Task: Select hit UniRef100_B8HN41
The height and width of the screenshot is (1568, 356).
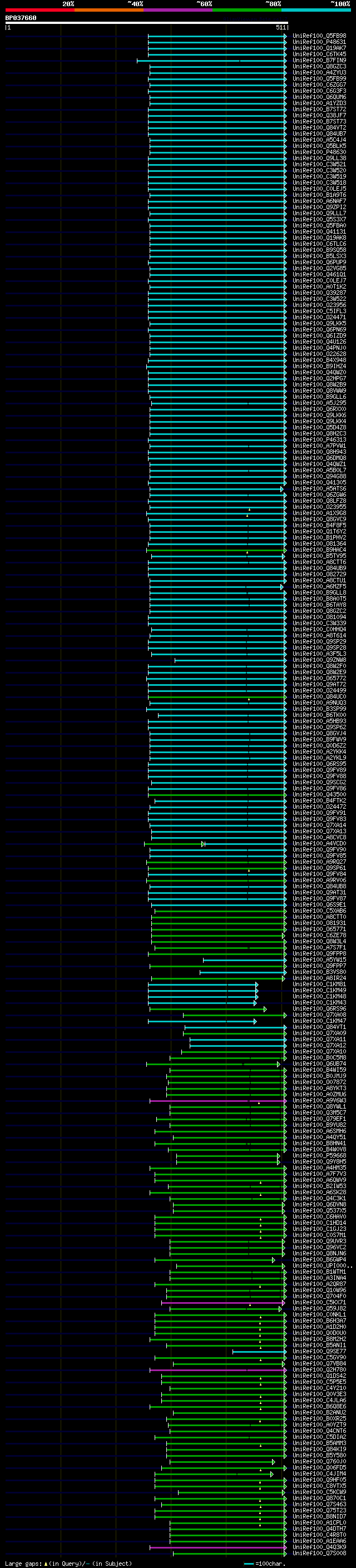Action: point(319,1143)
